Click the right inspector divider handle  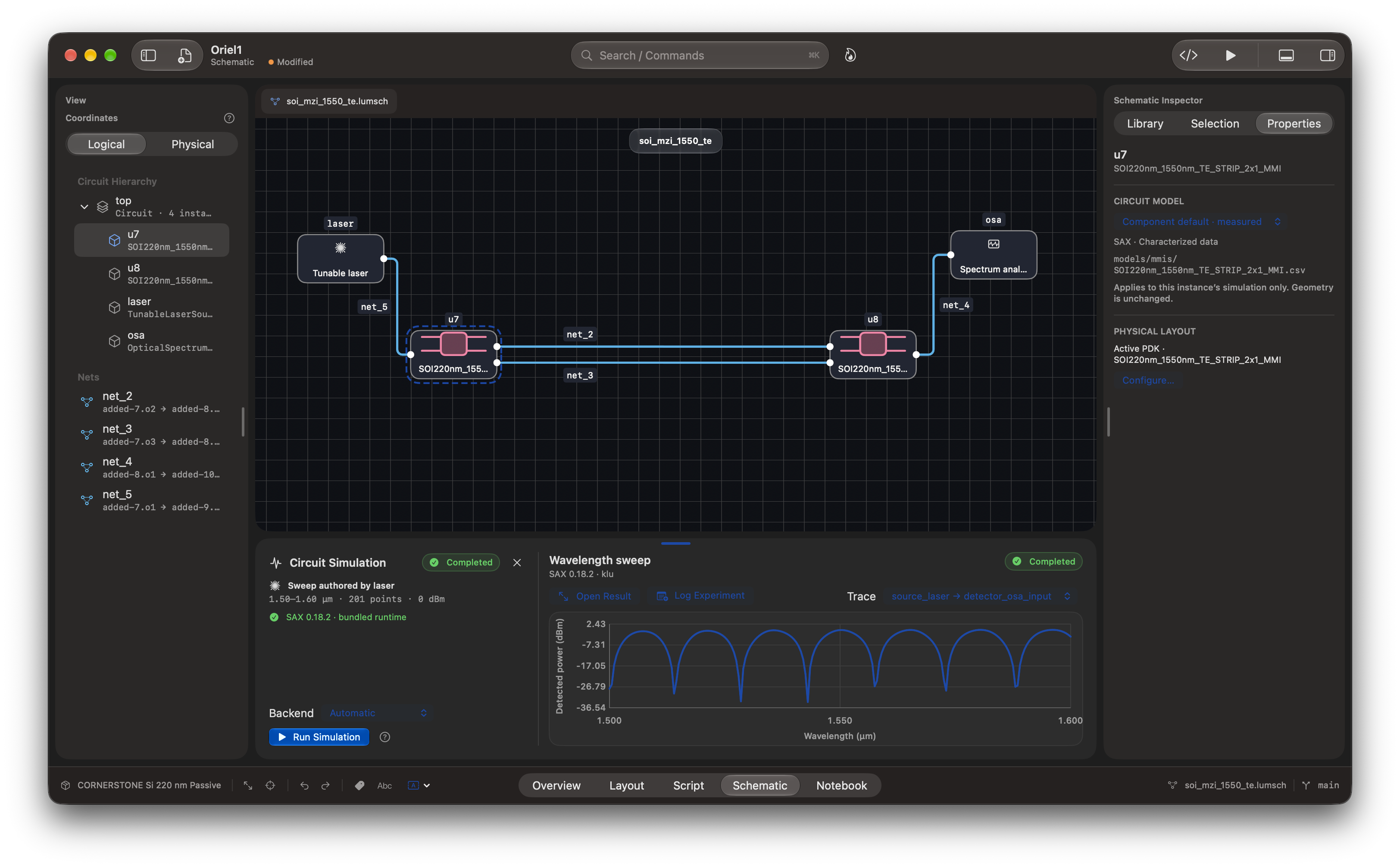[x=1108, y=422]
